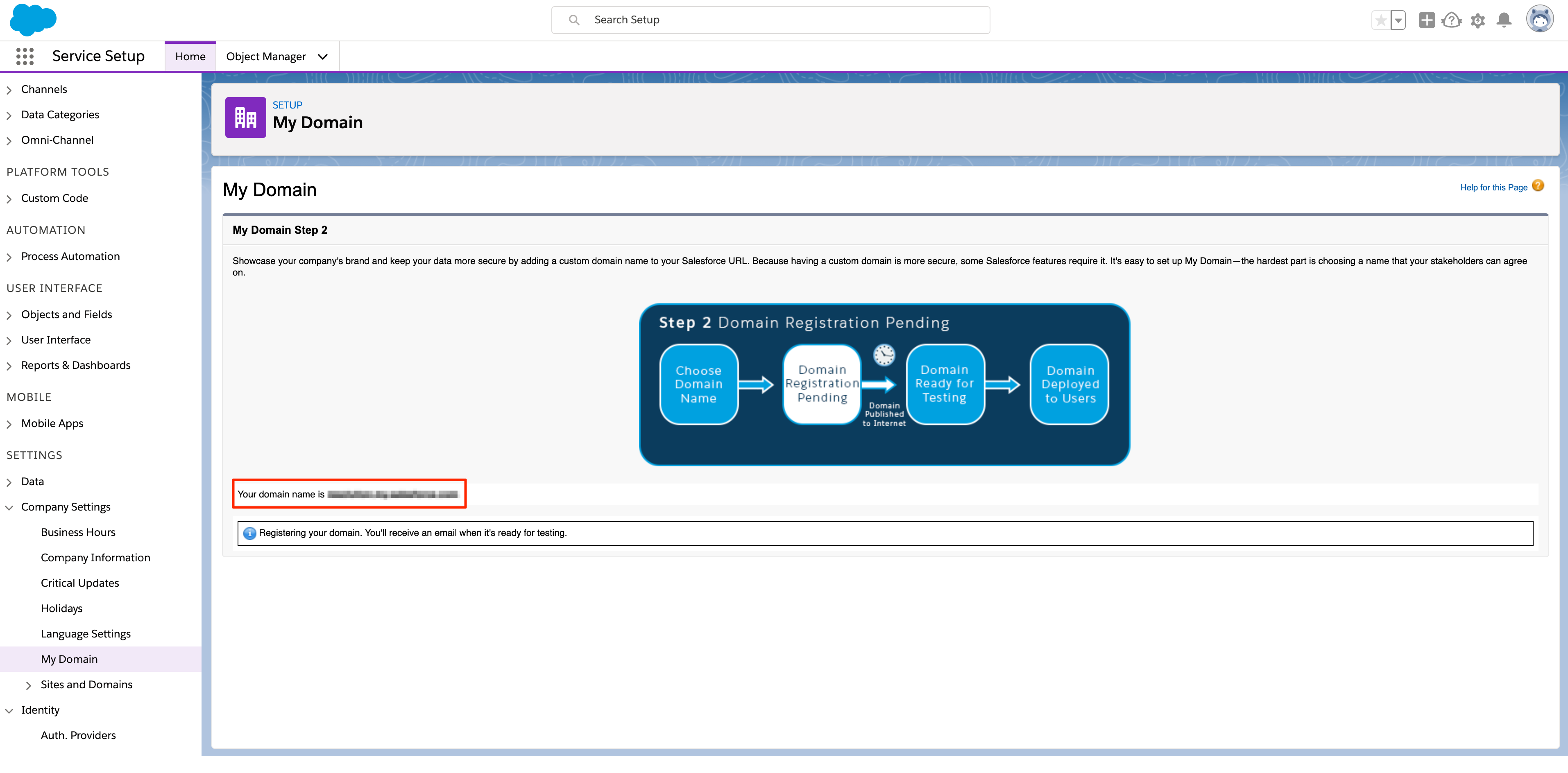
Task: Click the Service Setup app title
Action: [99, 56]
